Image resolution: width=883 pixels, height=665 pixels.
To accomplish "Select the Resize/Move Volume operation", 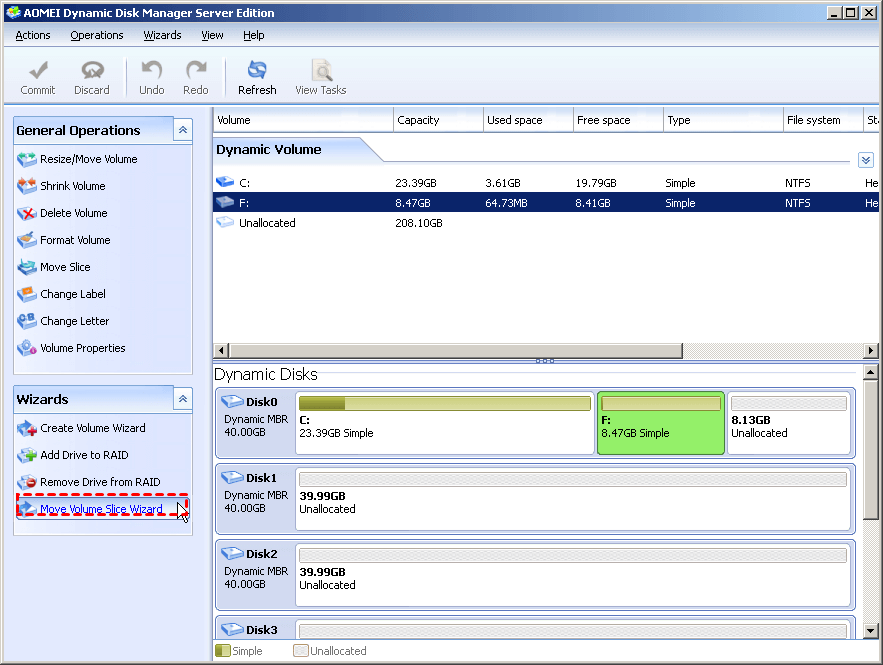I will [x=88, y=159].
